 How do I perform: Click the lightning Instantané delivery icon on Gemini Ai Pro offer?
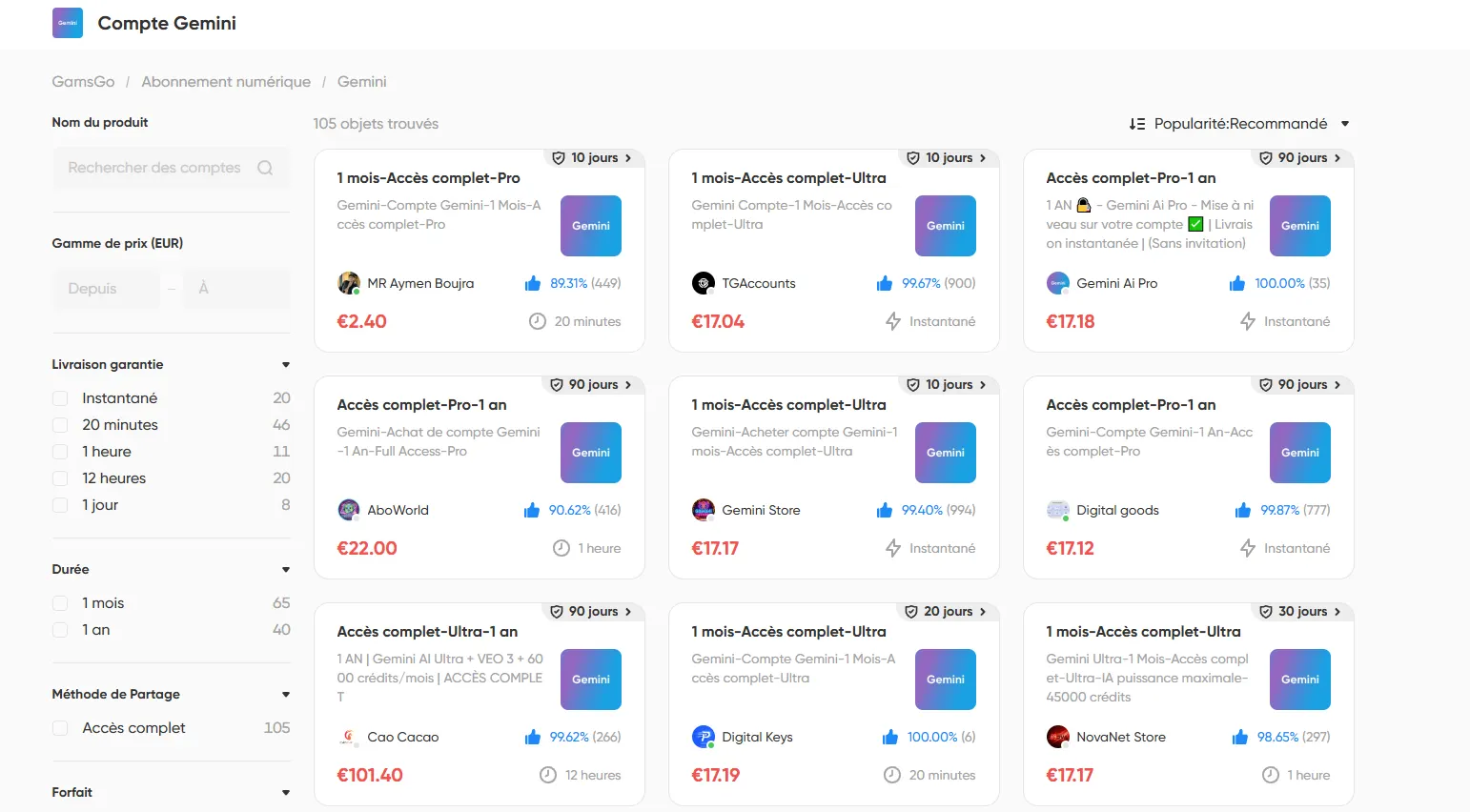(x=1247, y=321)
